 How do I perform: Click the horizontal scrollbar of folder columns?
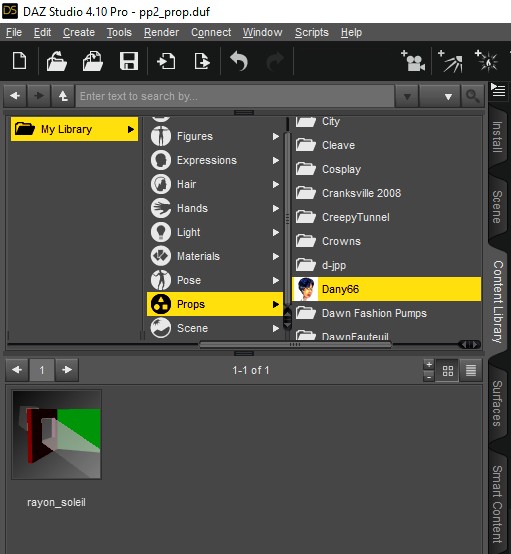tap(295, 344)
